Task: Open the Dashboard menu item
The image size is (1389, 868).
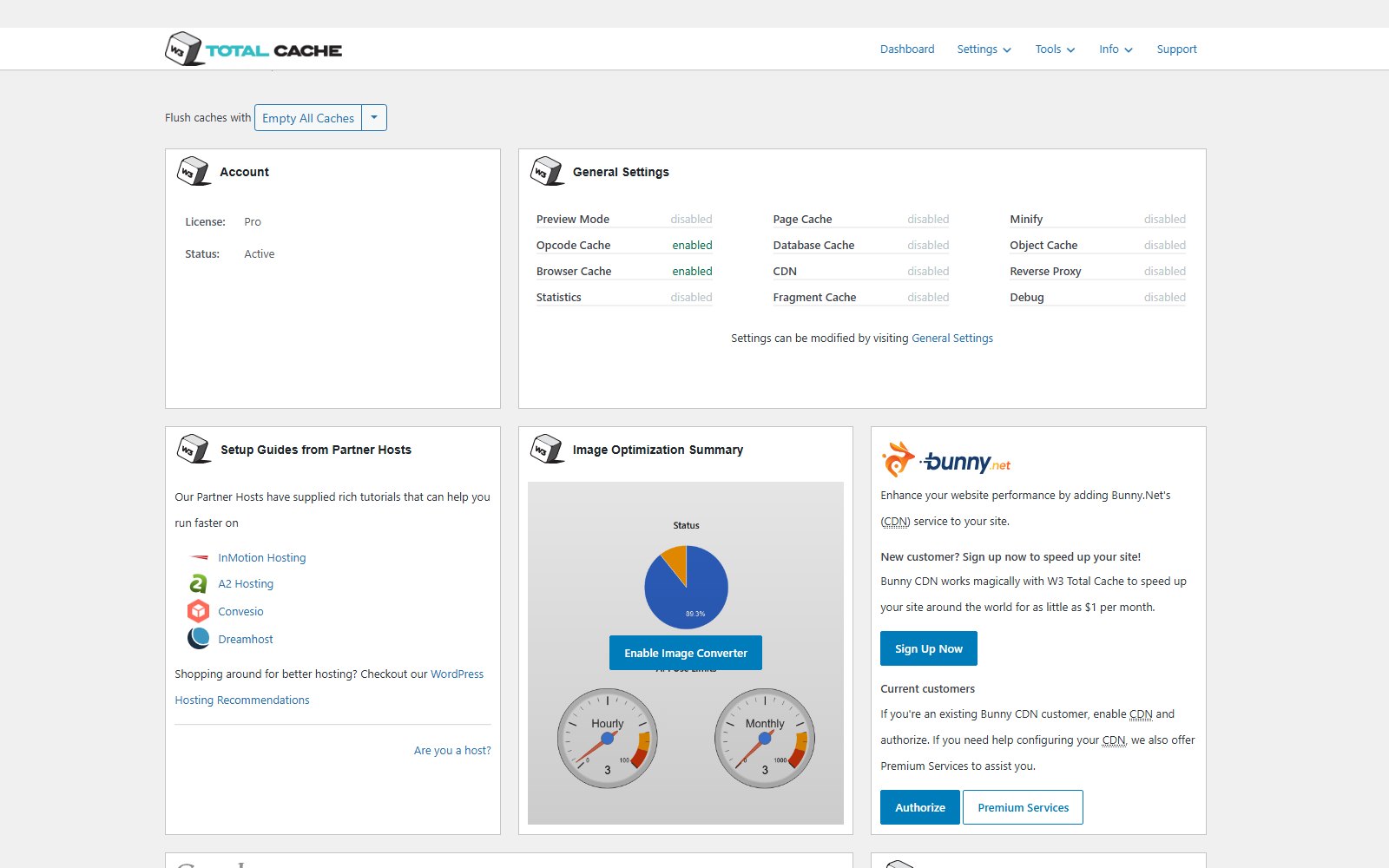Action: click(x=907, y=49)
